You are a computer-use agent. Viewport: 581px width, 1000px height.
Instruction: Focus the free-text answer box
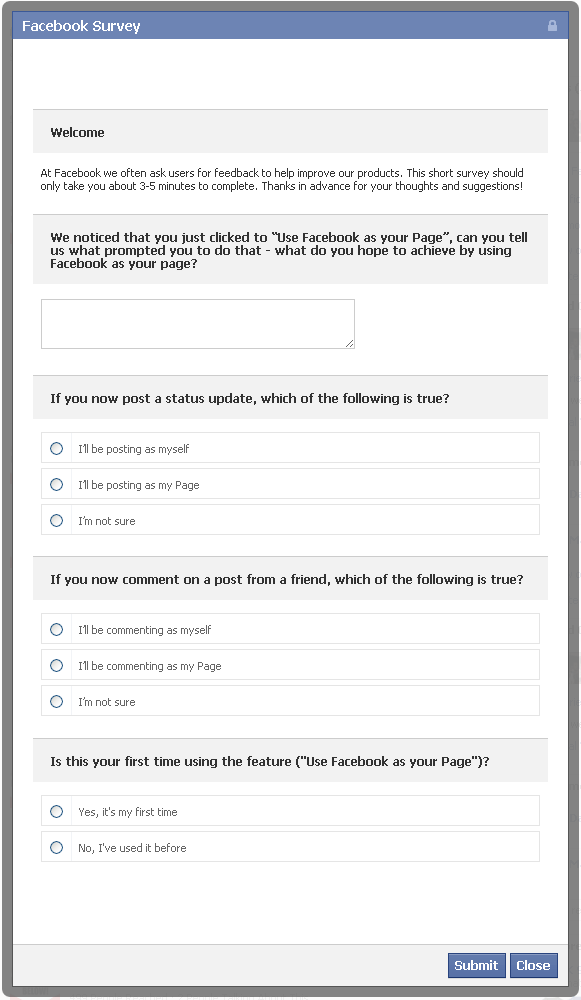click(198, 324)
